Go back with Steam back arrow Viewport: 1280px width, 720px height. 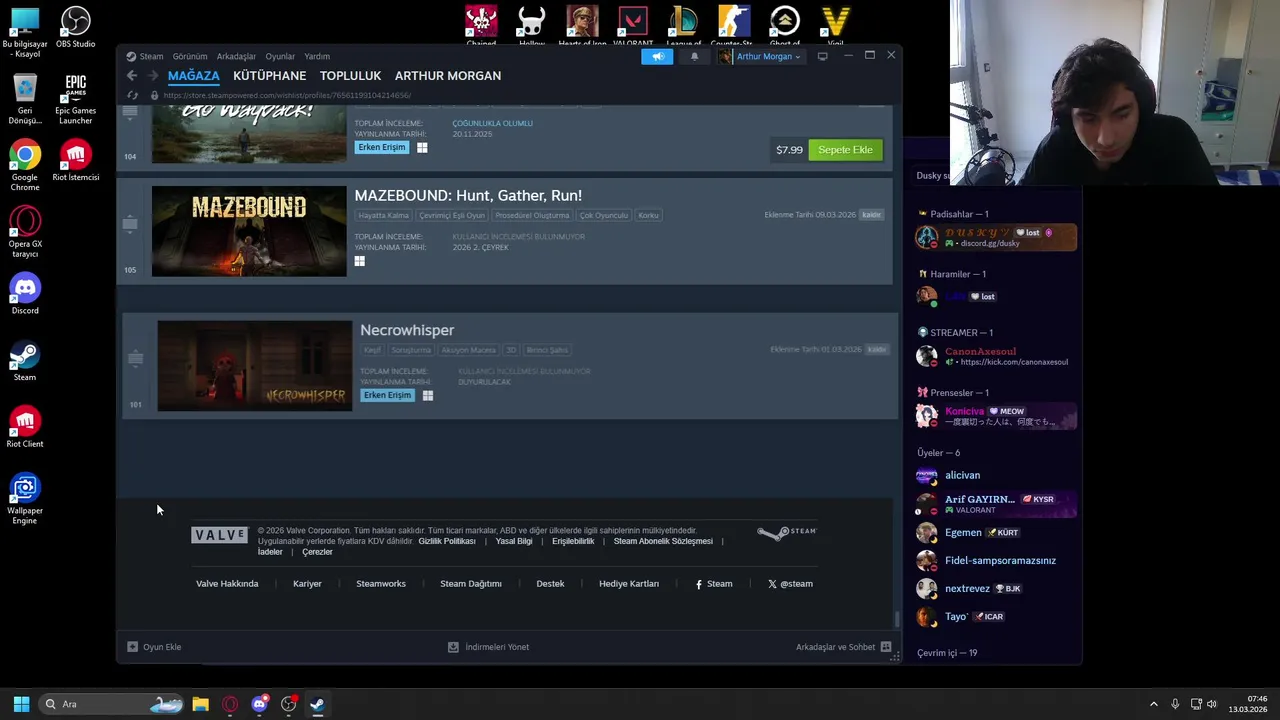click(131, 76)
